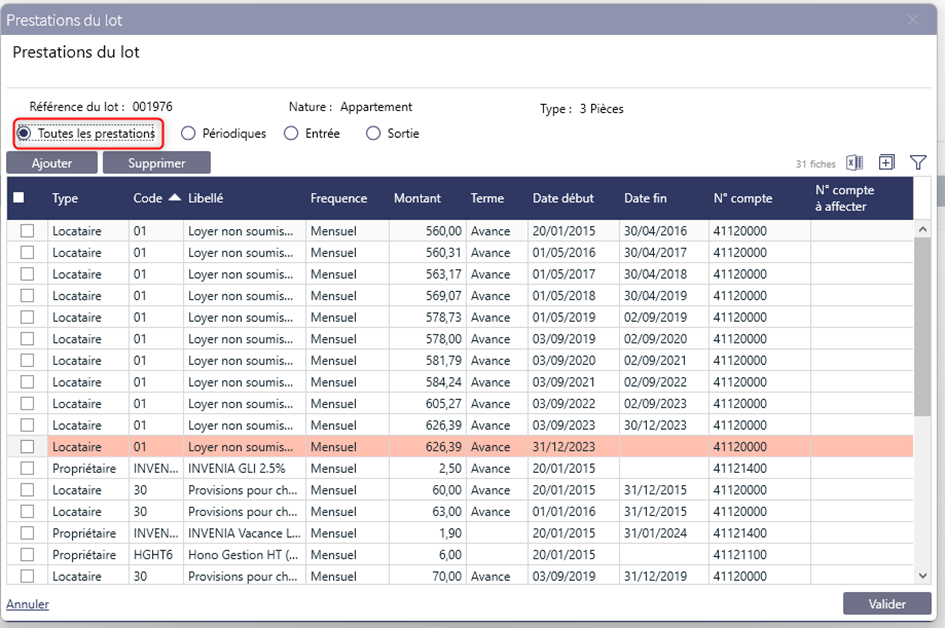Viewport: 945px width, 628px height.
Task: Check the row with amount 584,24
Action: click(27, 382)
